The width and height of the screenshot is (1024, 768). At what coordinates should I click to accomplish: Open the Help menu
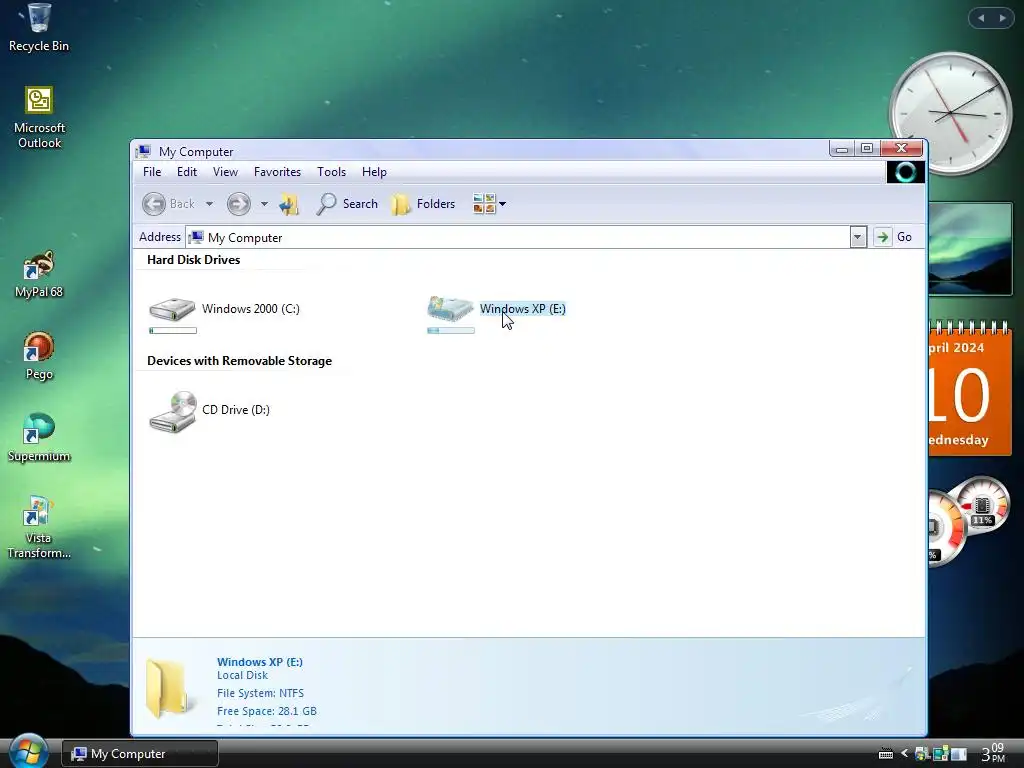click(374, 172)
